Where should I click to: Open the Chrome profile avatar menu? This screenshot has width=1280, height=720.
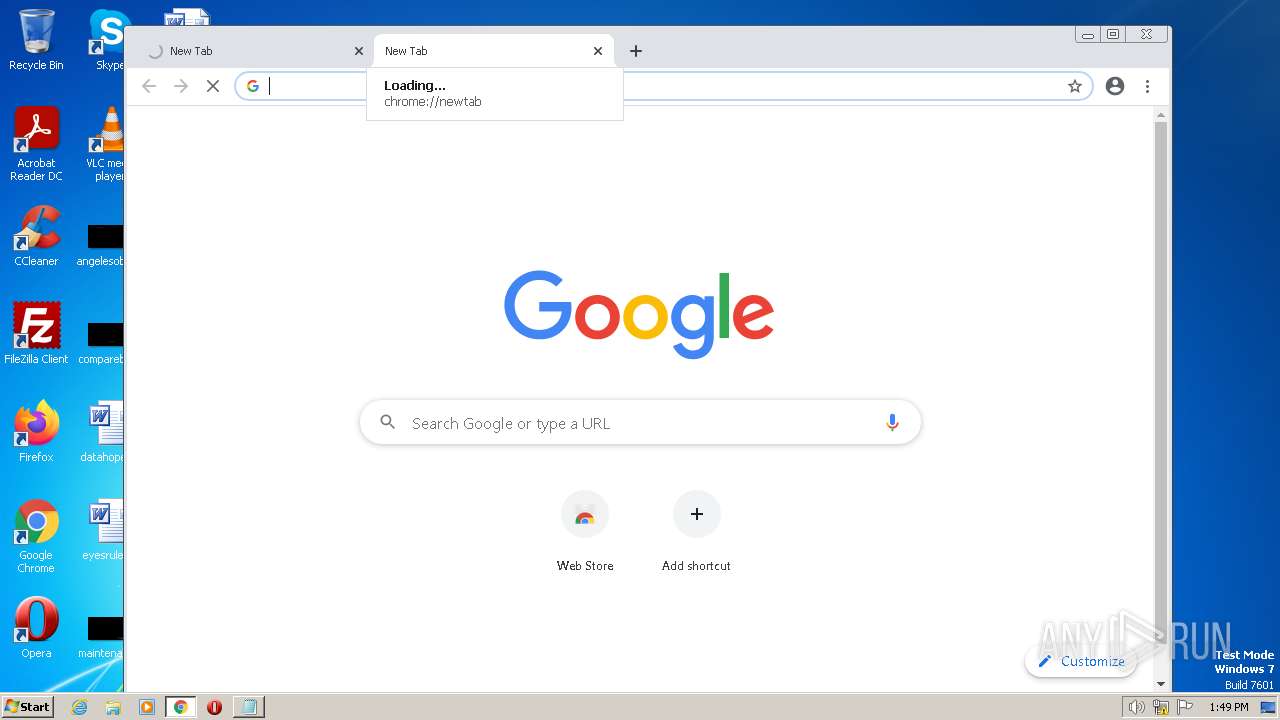pos(1115,86)
